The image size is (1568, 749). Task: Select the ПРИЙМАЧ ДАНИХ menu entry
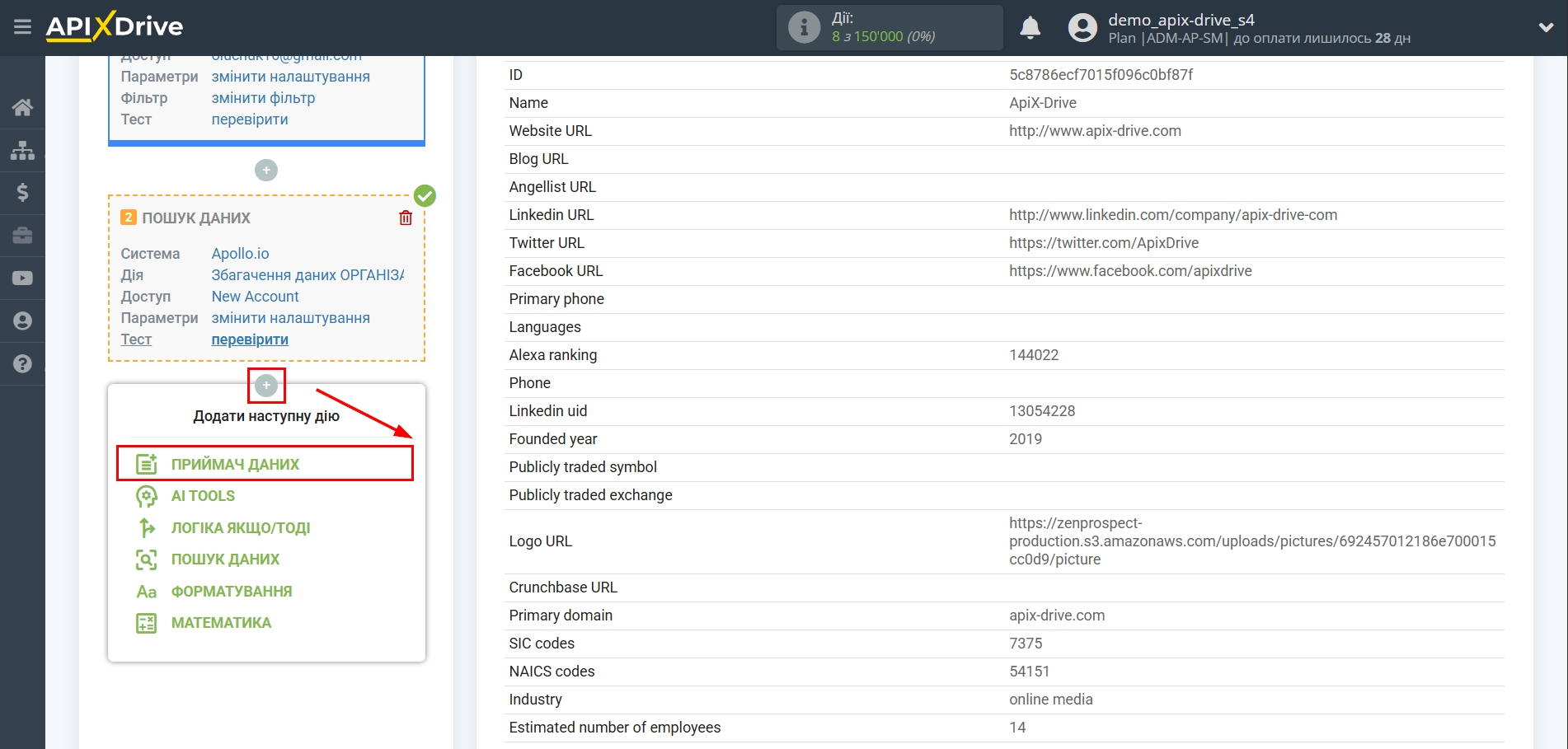235,463
